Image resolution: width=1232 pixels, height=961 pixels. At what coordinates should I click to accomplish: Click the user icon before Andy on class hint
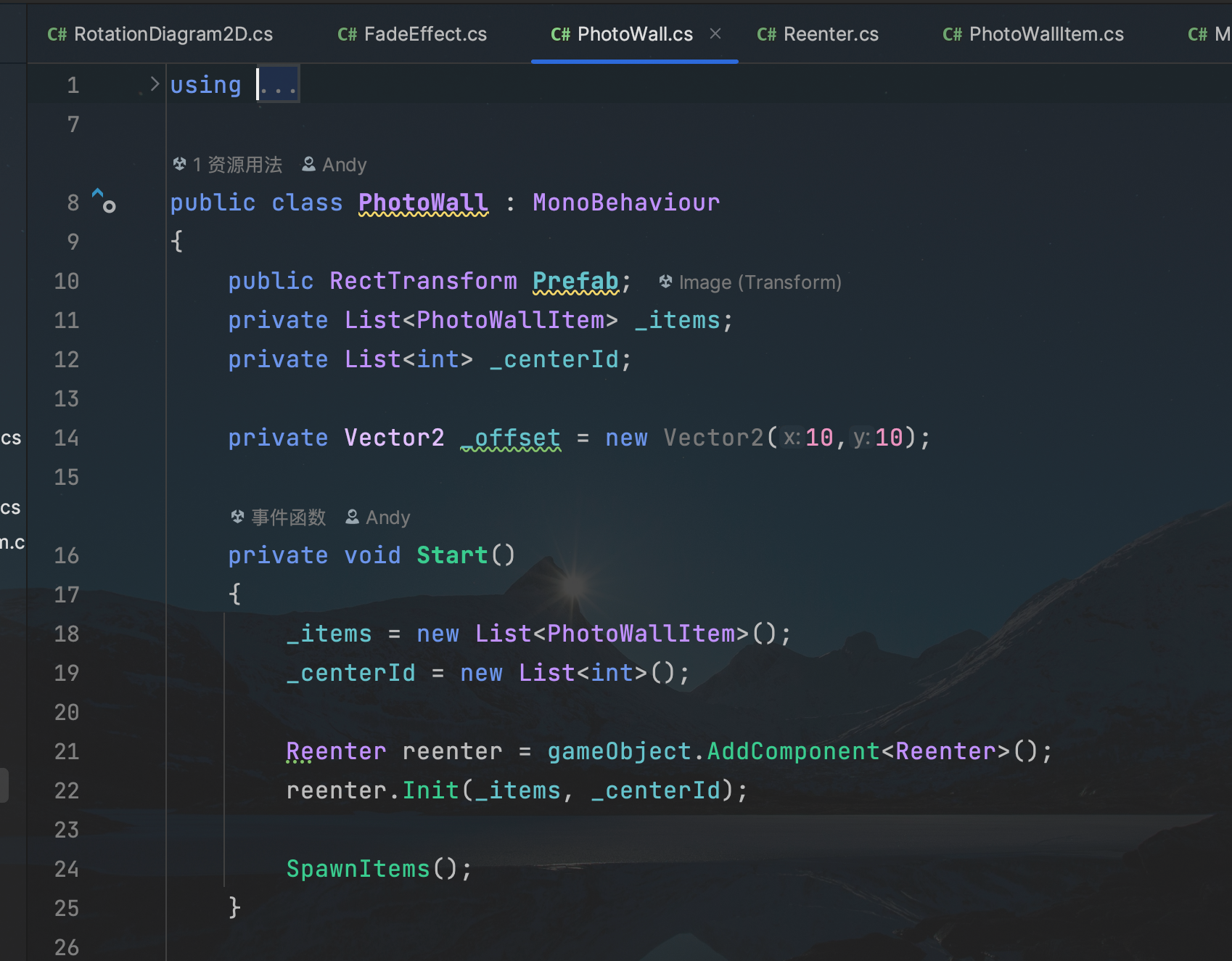[308, 164]
